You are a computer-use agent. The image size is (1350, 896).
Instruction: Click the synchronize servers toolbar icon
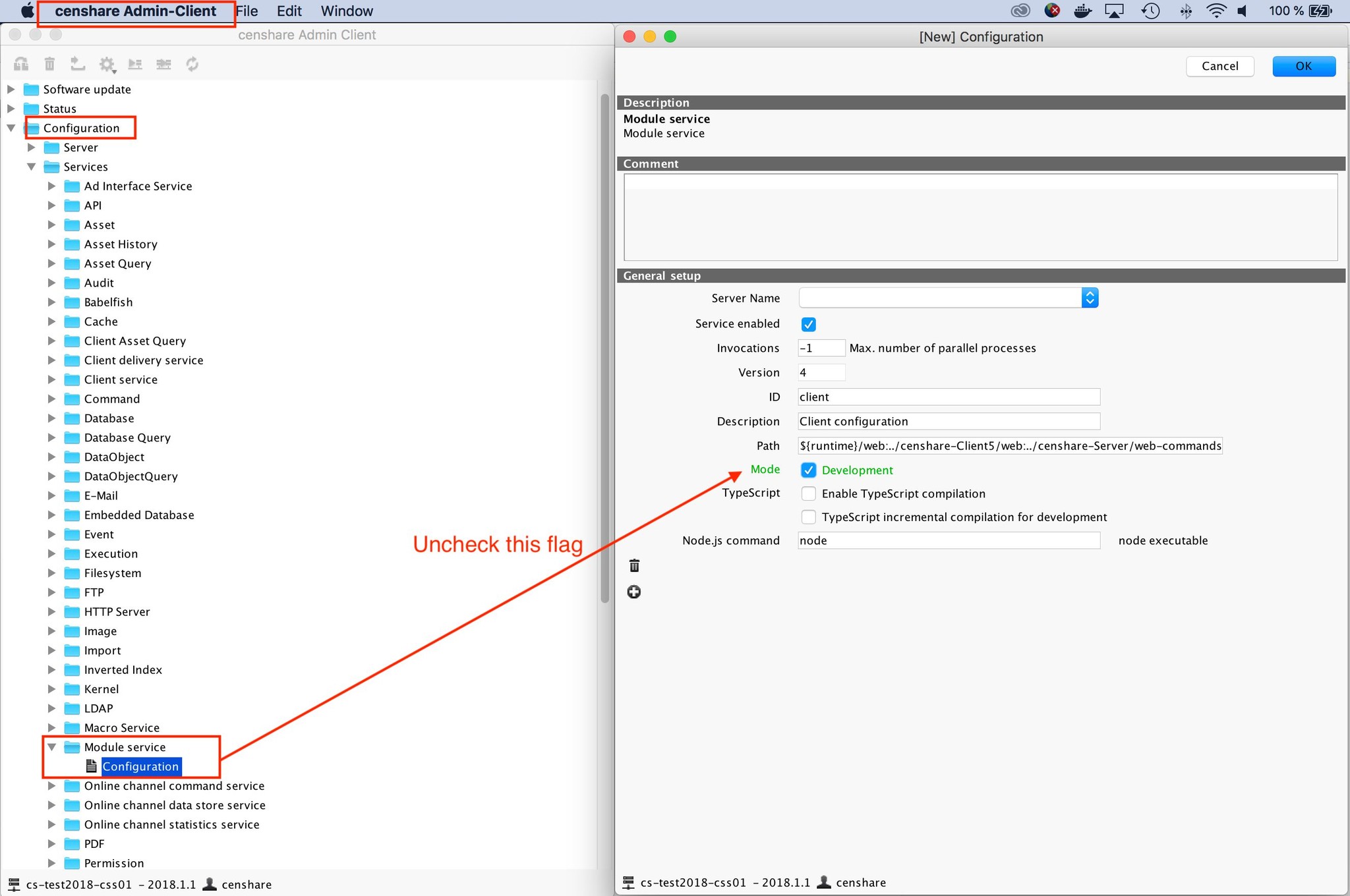click(x=163, y=64)
